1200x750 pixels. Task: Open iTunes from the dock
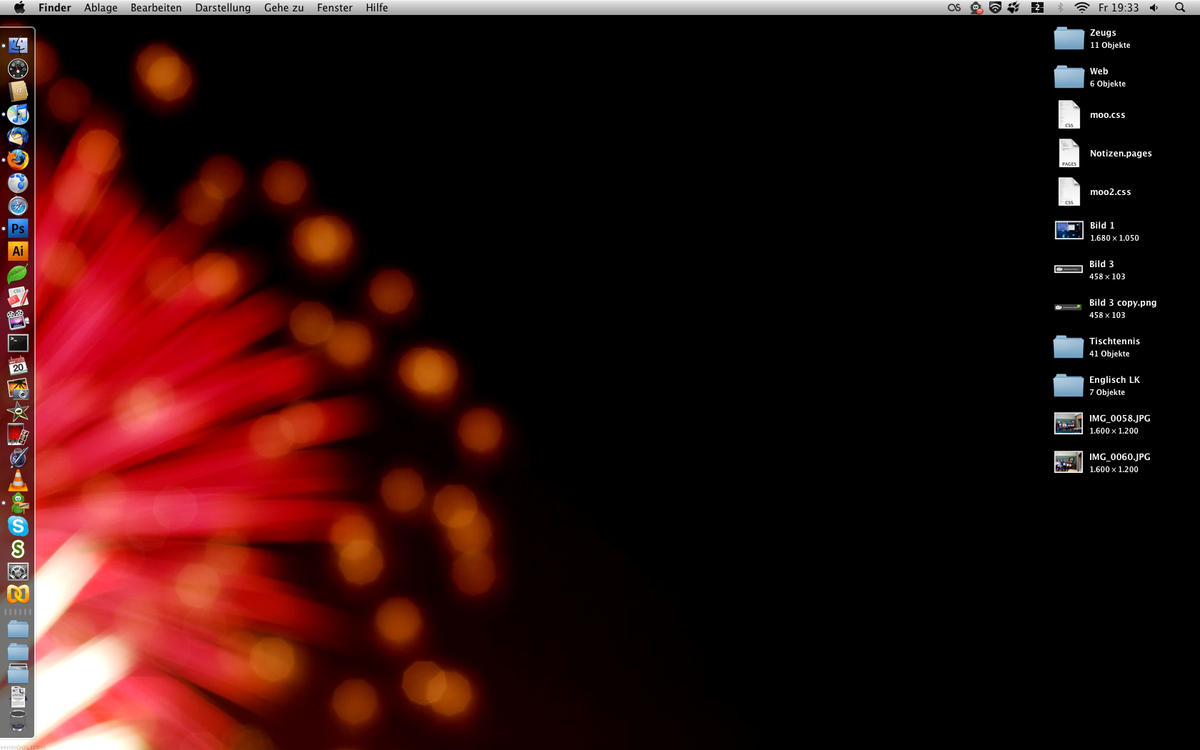click(18, 115)
